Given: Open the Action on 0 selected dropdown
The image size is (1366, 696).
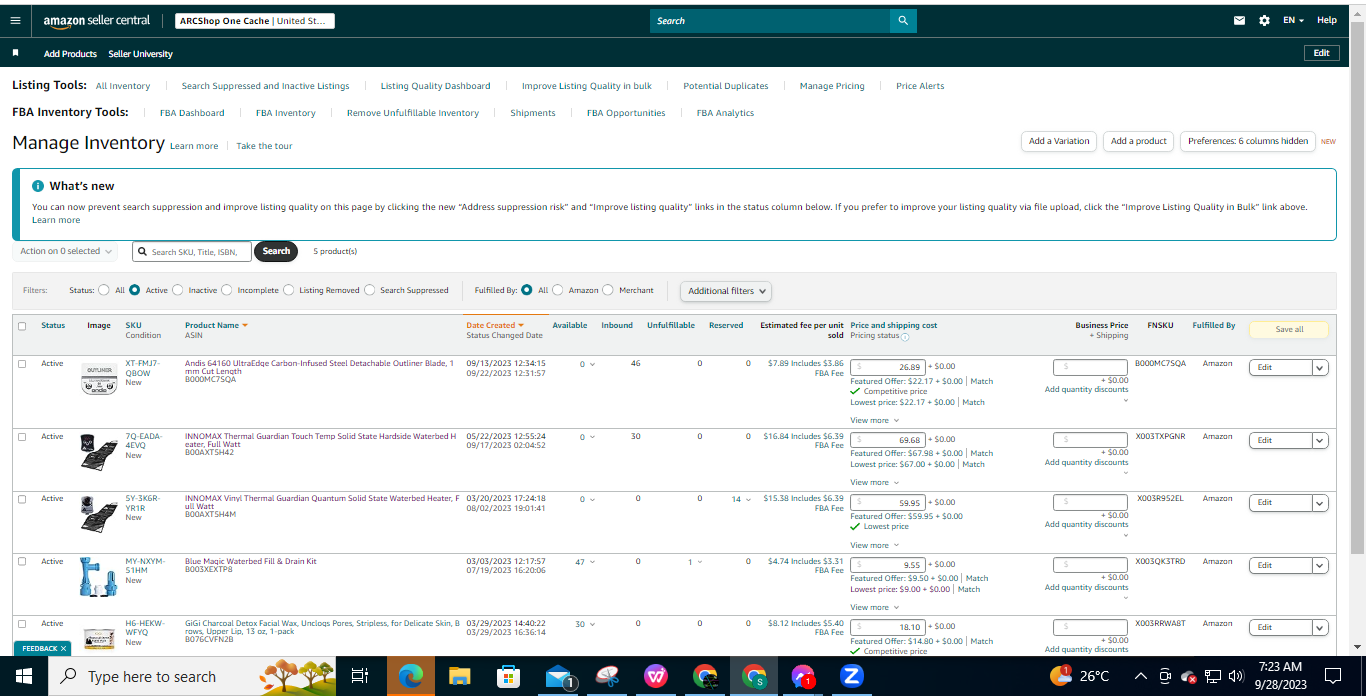Looking at the screenshot, I should point(65,251).
